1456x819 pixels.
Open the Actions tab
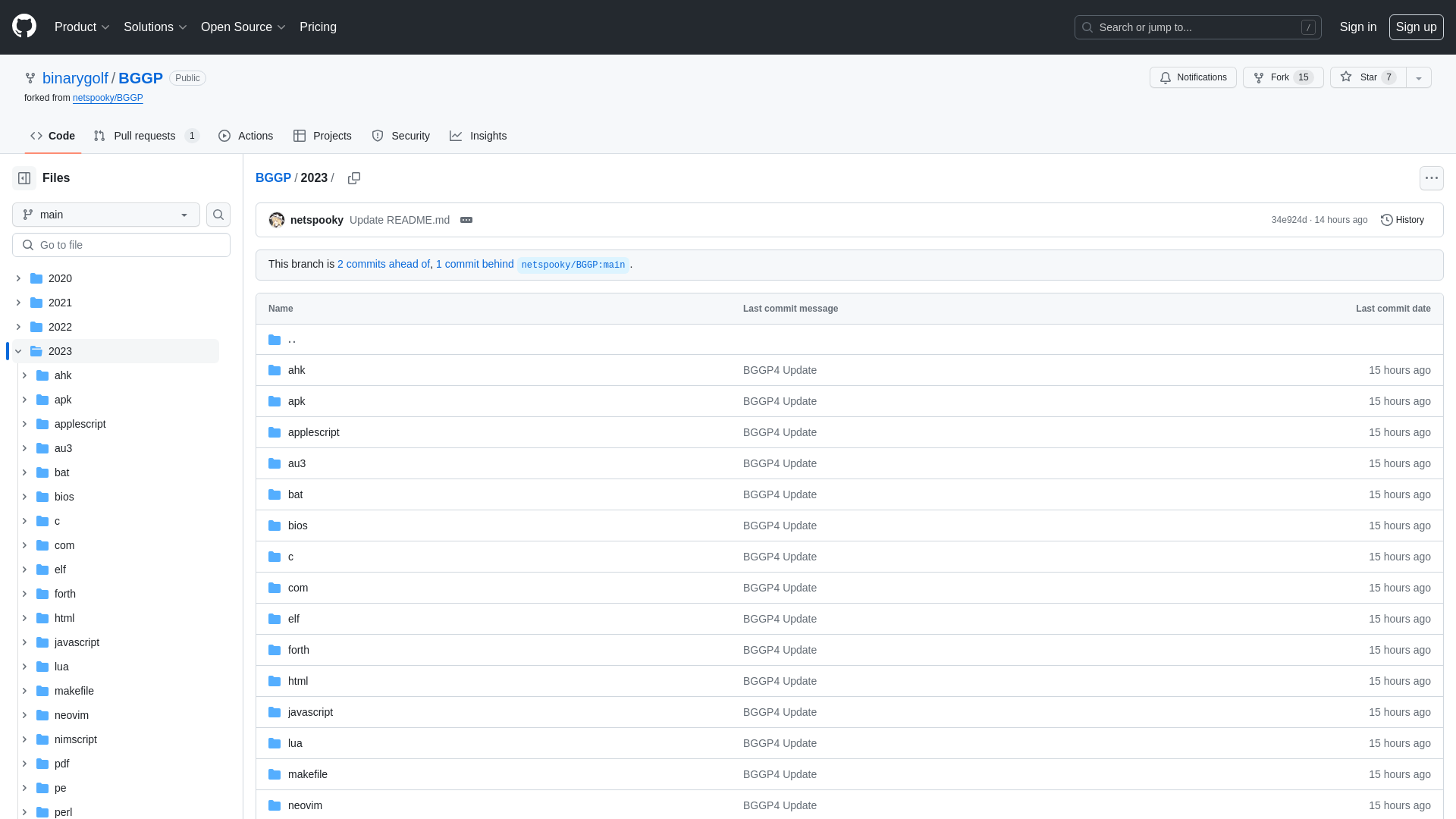coord(246,136)
